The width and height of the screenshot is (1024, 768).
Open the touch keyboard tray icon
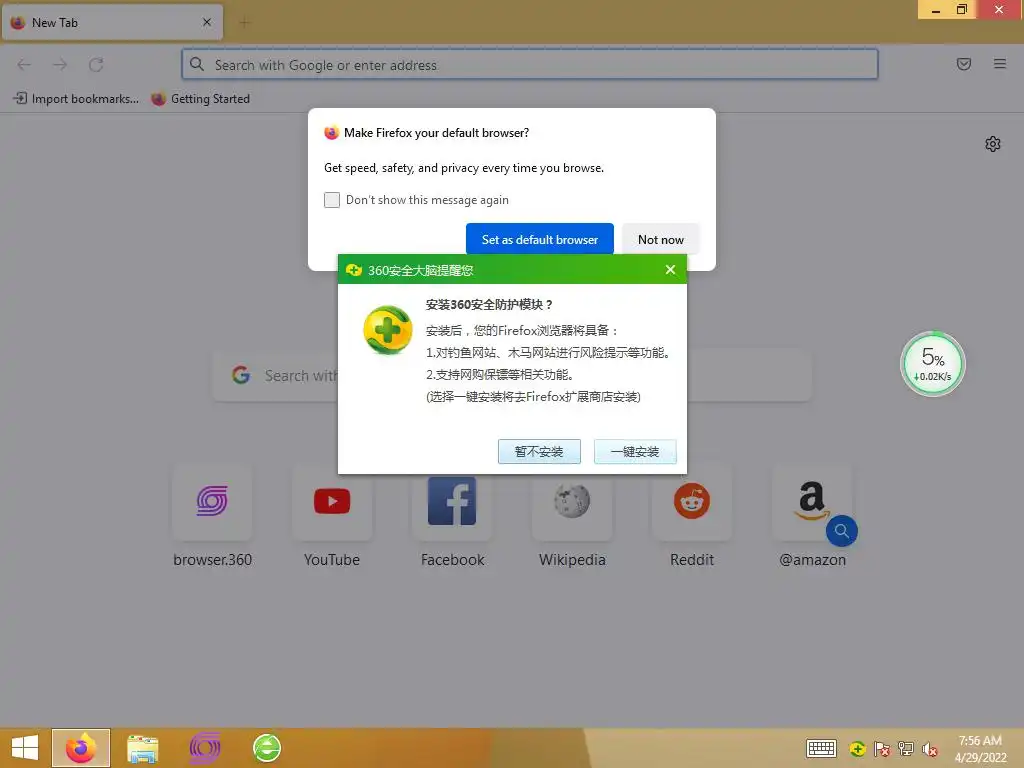tap(821, 749)
